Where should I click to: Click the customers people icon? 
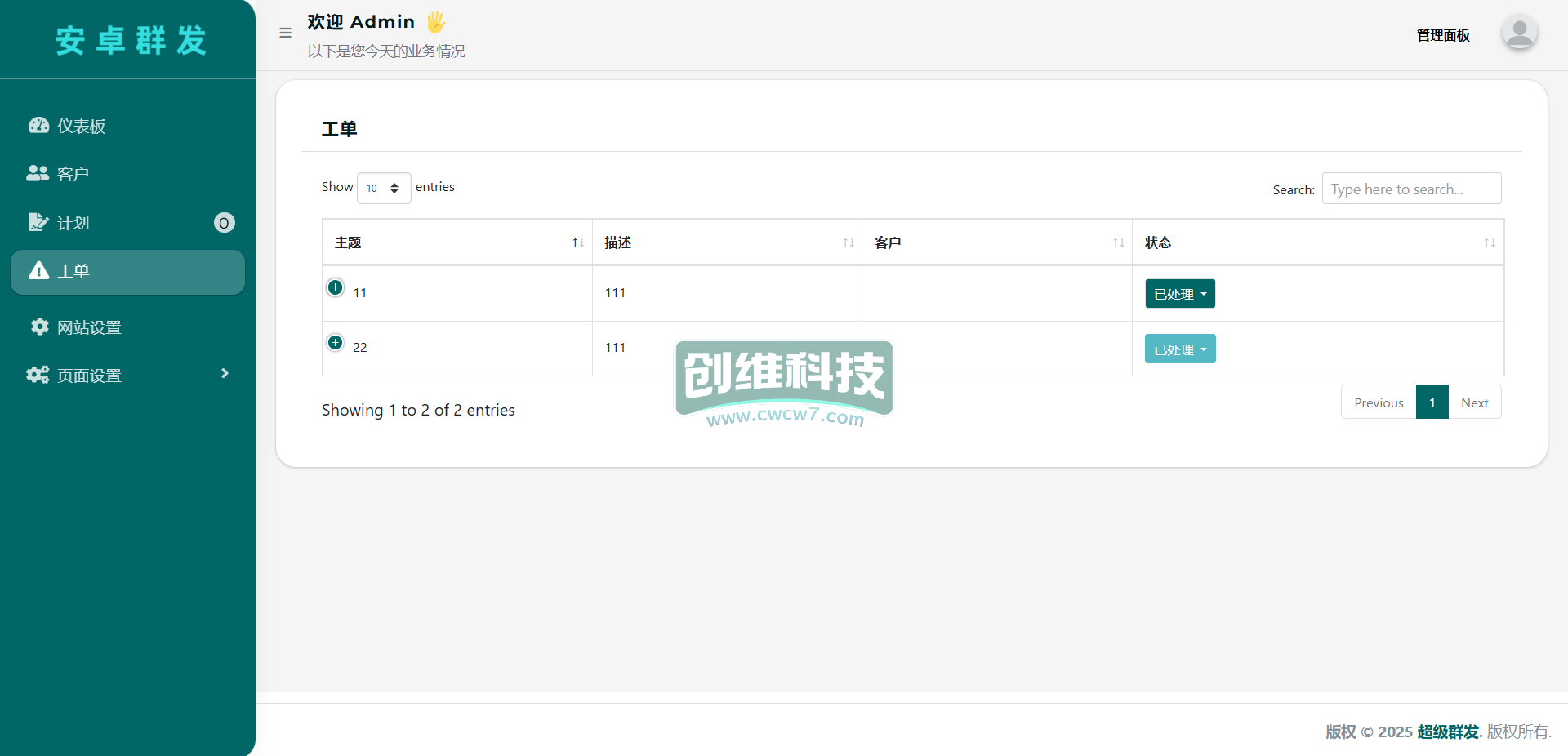point(38,173)
